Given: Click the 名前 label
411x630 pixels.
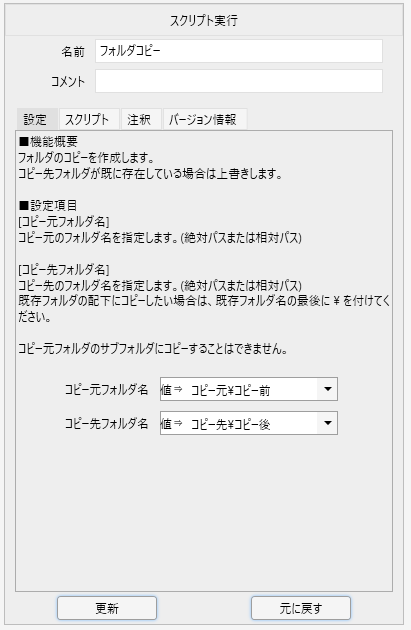Looking at the screenshot, I should [73, 51].
